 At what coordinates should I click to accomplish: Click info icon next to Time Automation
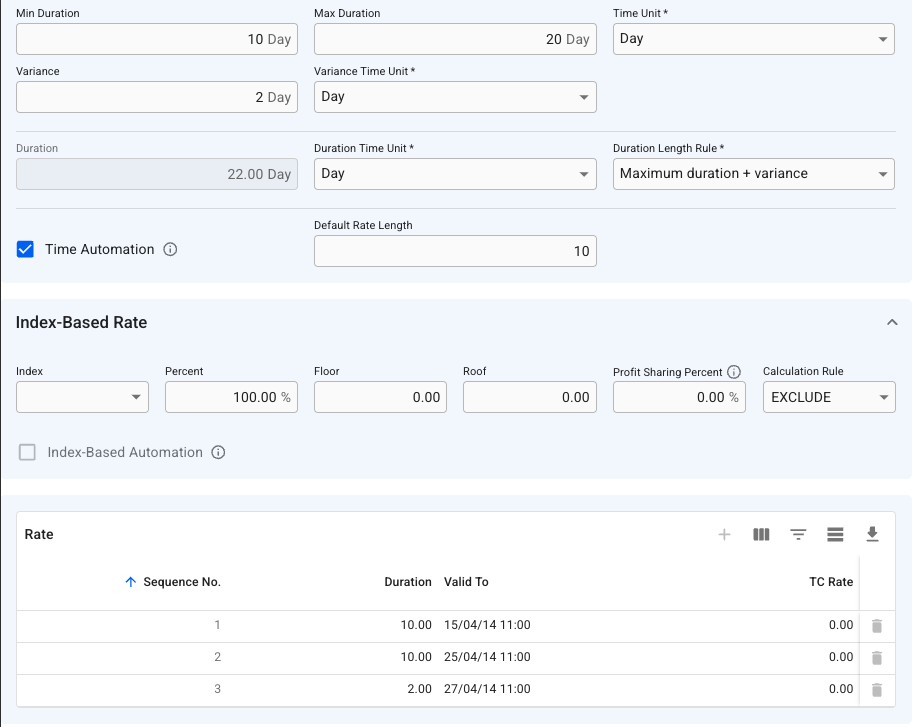[x=170, y=250]
